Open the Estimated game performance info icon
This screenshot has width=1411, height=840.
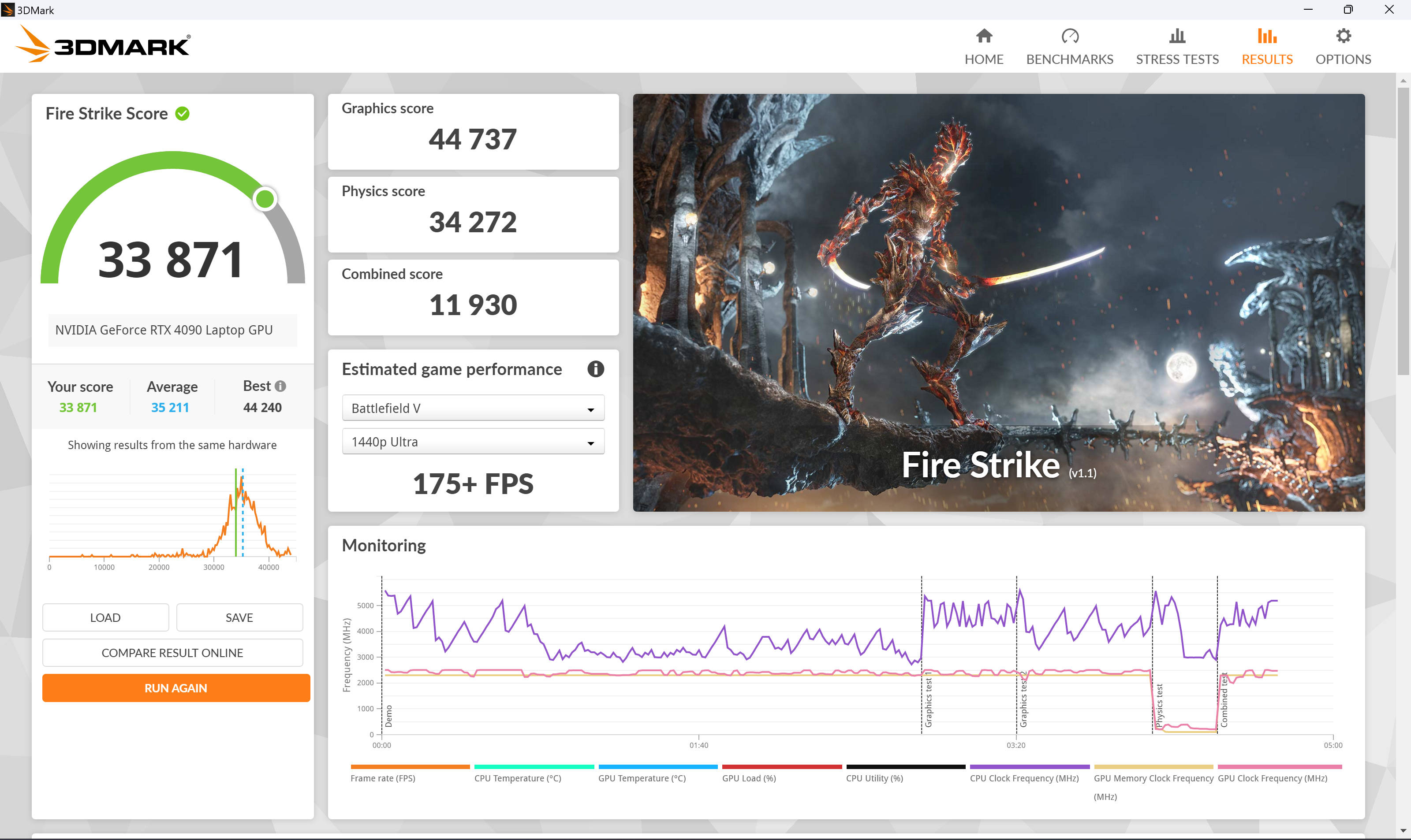(x=595, y=369)
